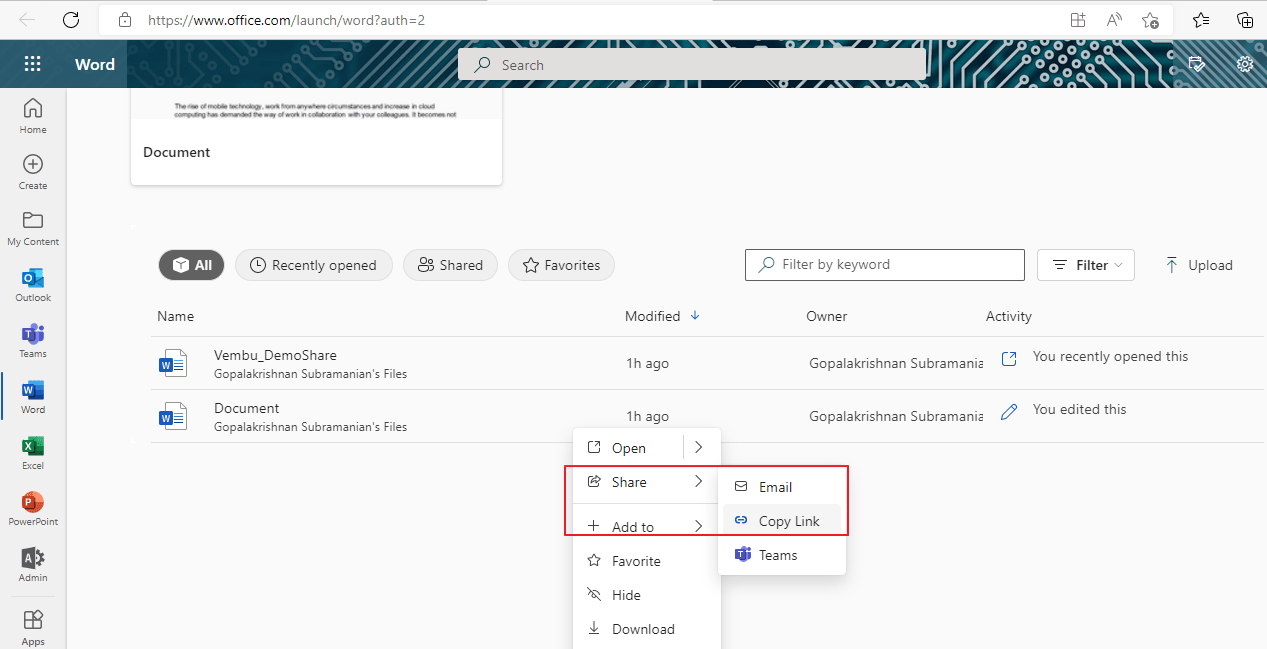Click the recently opened activity icon
This screenshot has width=1267, height=649.
(x=1009, y=358)
